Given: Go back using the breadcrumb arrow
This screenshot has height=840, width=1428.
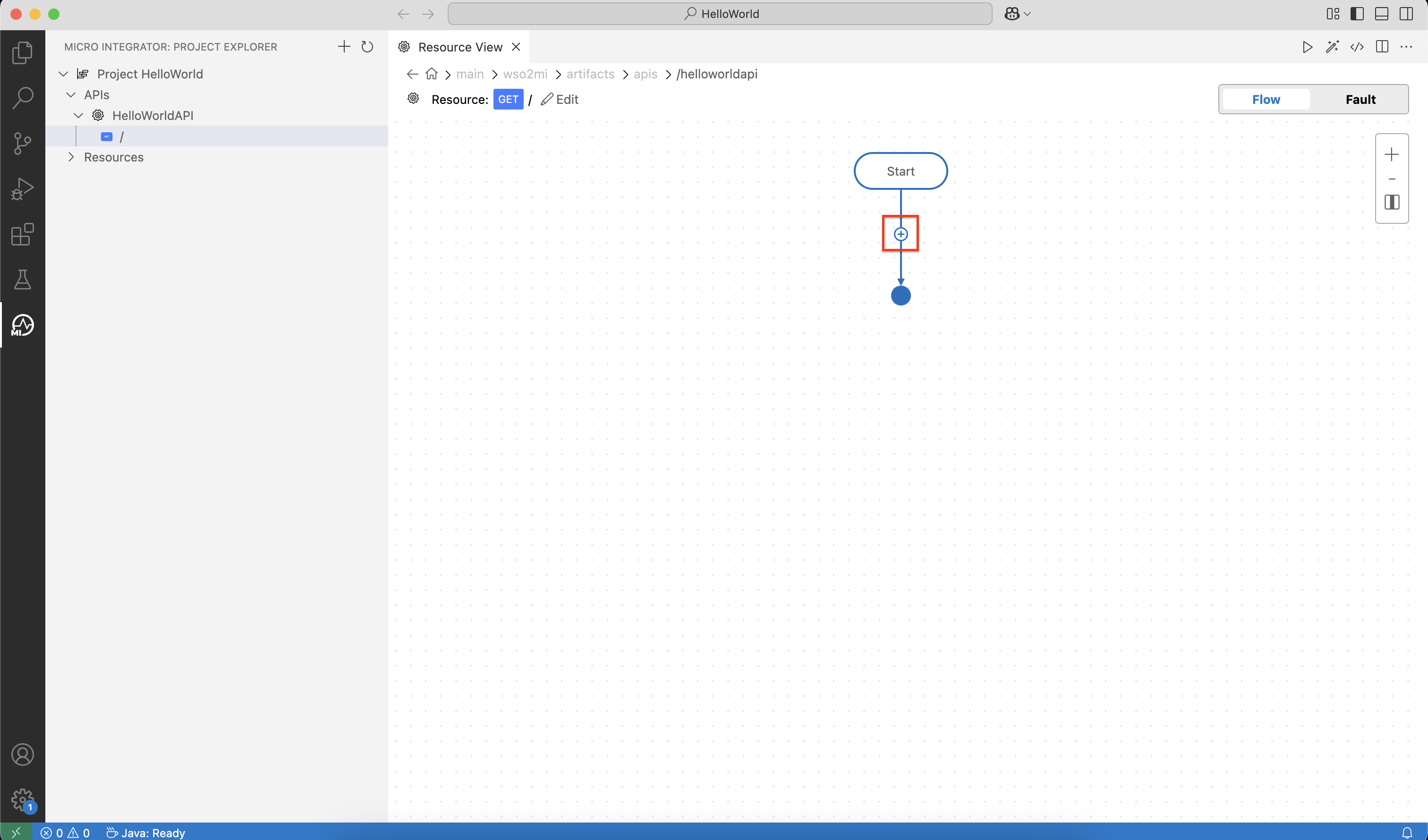Looking at the screenshot, I should click(413, 74).
